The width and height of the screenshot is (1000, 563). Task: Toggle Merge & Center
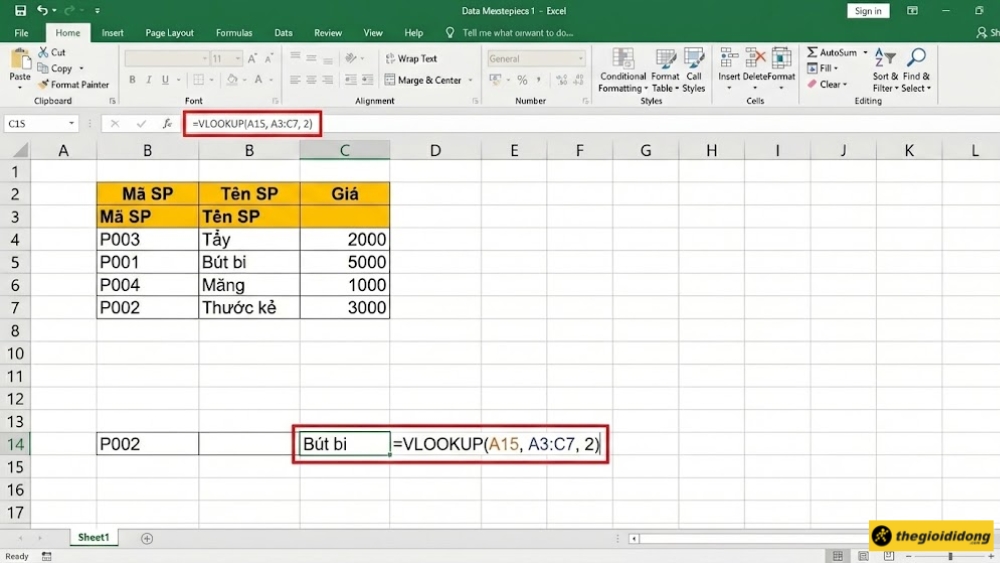pyautogui.click(x=423, y=80)
